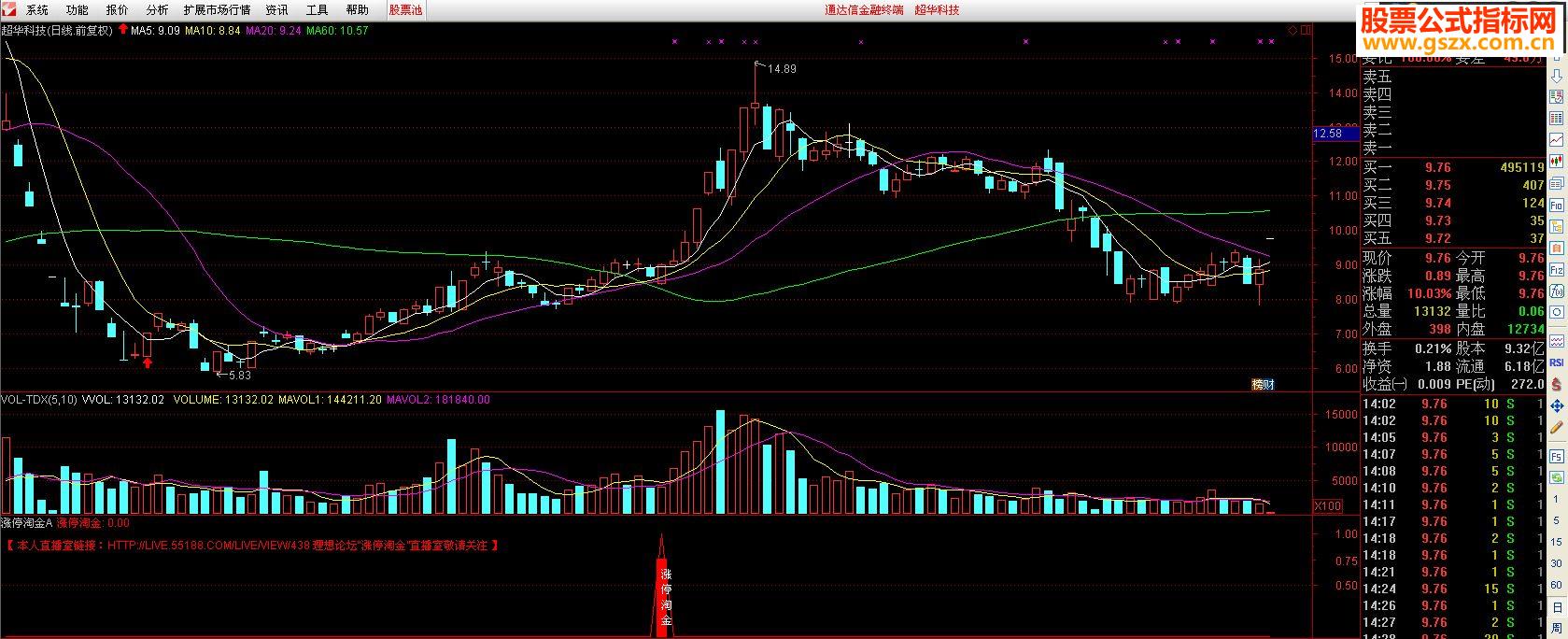The width and height of the screenshot is (1568, 639).
Task: Click the 涨幅 value 10.03%
Action: pos(1430,293)
